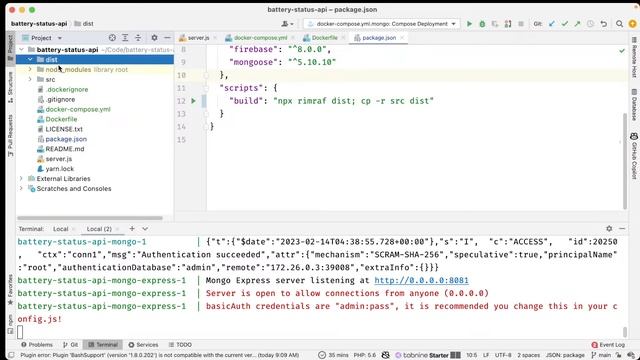This screenshot has width=640, height=360.
Task: Update project from Git (blue arrow)
Action: coord(552,24)
